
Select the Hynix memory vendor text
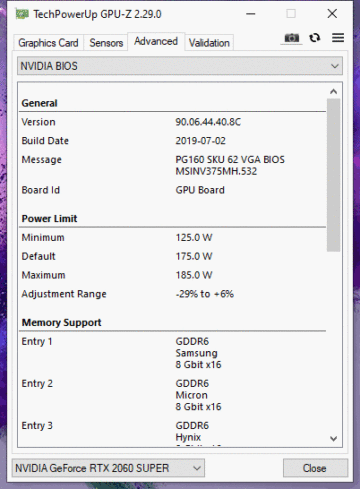tap(188, 437)
